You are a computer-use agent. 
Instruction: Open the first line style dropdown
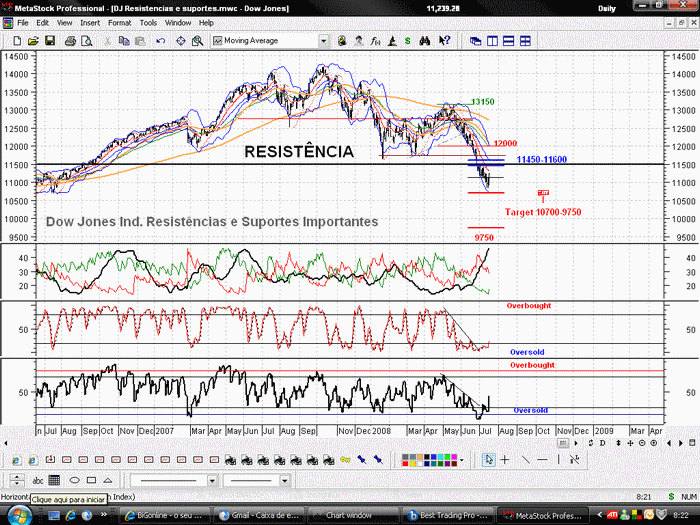tap(212, 480)
